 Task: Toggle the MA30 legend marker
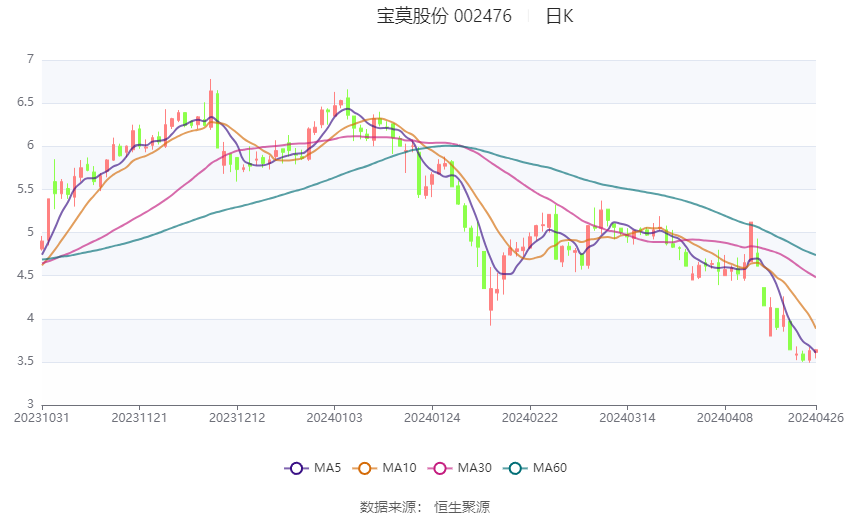440,468
